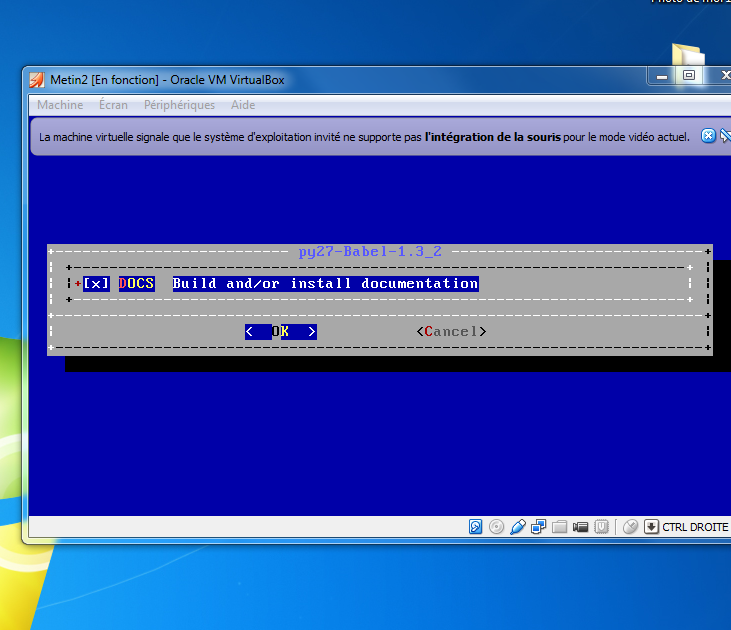Dismiss the mouse integration notification
731x630 pixels.
pyautogui.click(x=708, y=136)
